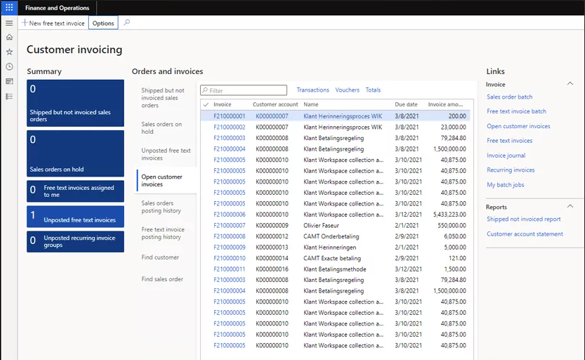Open invoice F210000007 link
The image size is (585, 360).
click(x=229, y=225)
